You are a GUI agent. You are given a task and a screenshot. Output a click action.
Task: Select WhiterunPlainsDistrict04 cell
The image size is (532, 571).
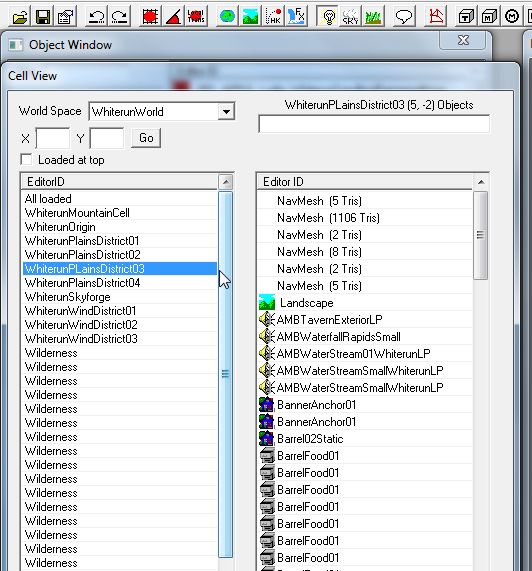(x=119, y=283)
